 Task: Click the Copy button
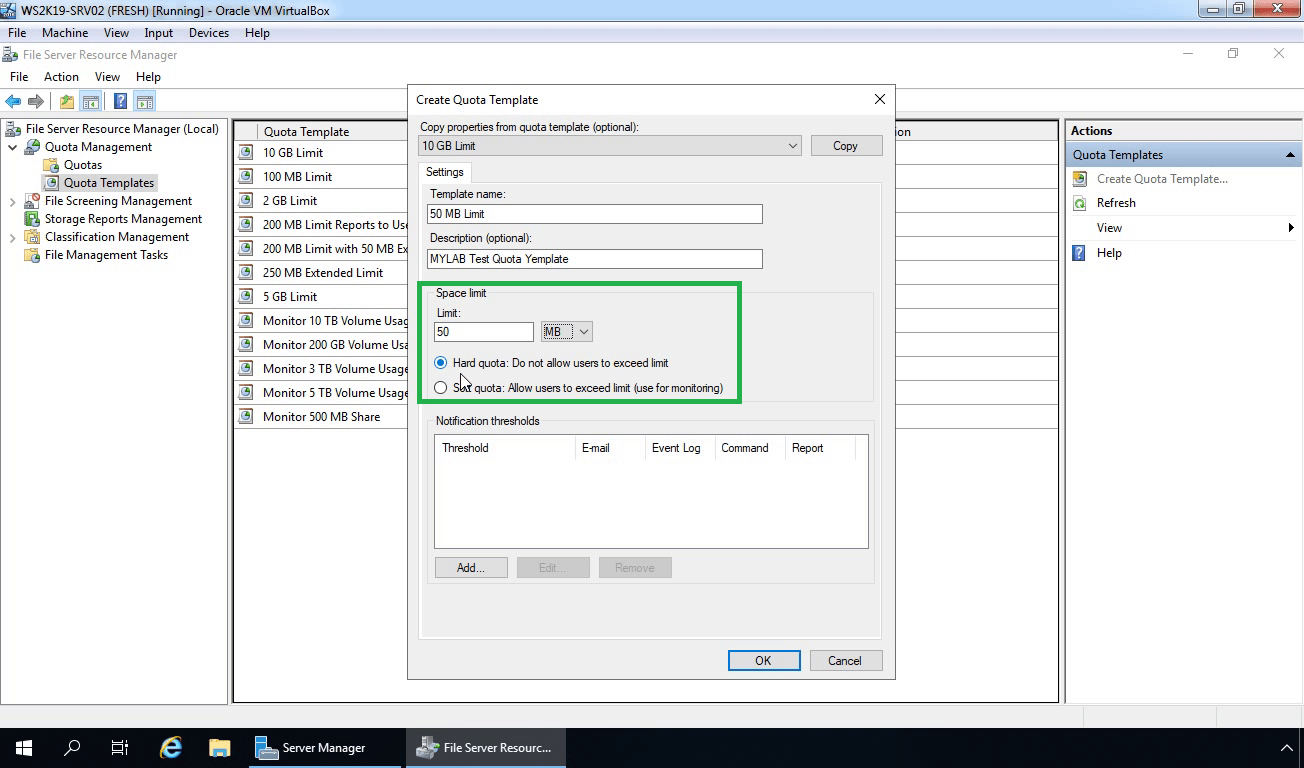(846, 146)
